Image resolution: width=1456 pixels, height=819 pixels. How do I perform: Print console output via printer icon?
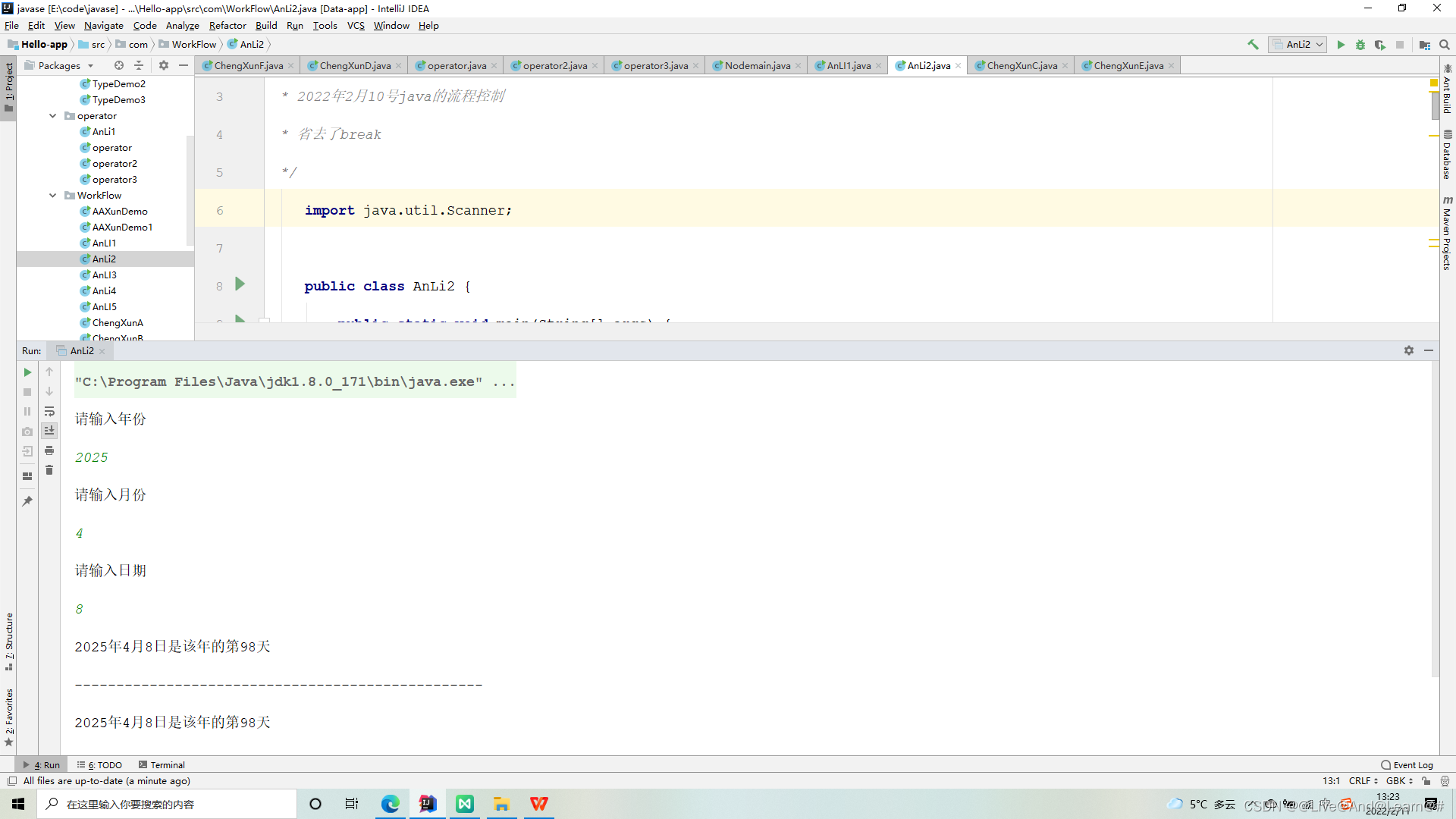pos(49,450)
